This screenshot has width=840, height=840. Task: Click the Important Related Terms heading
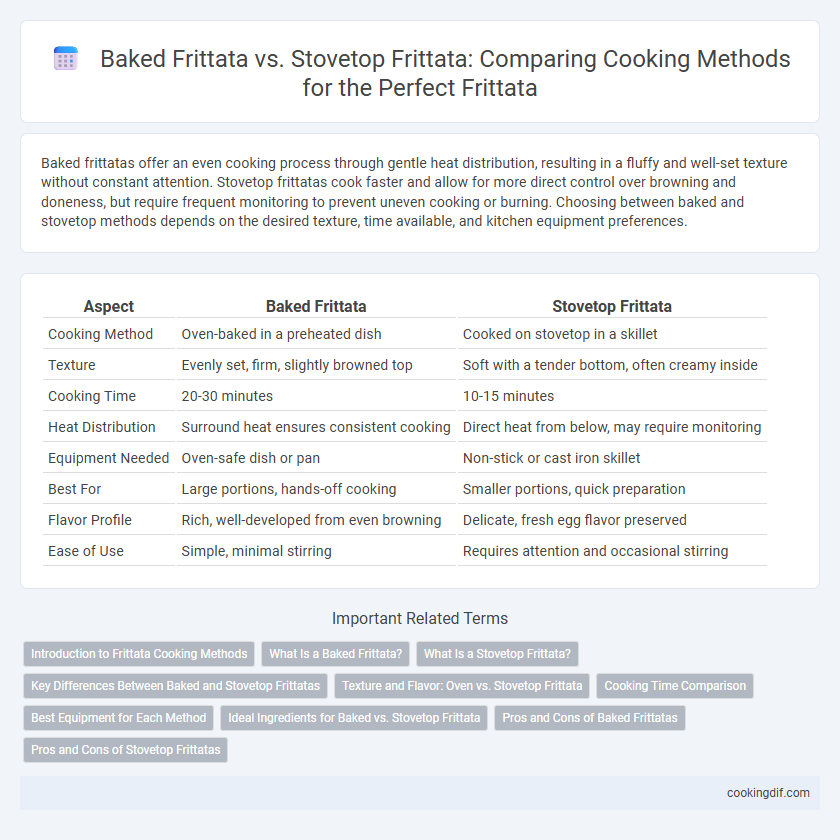click(x=420, y=618)
